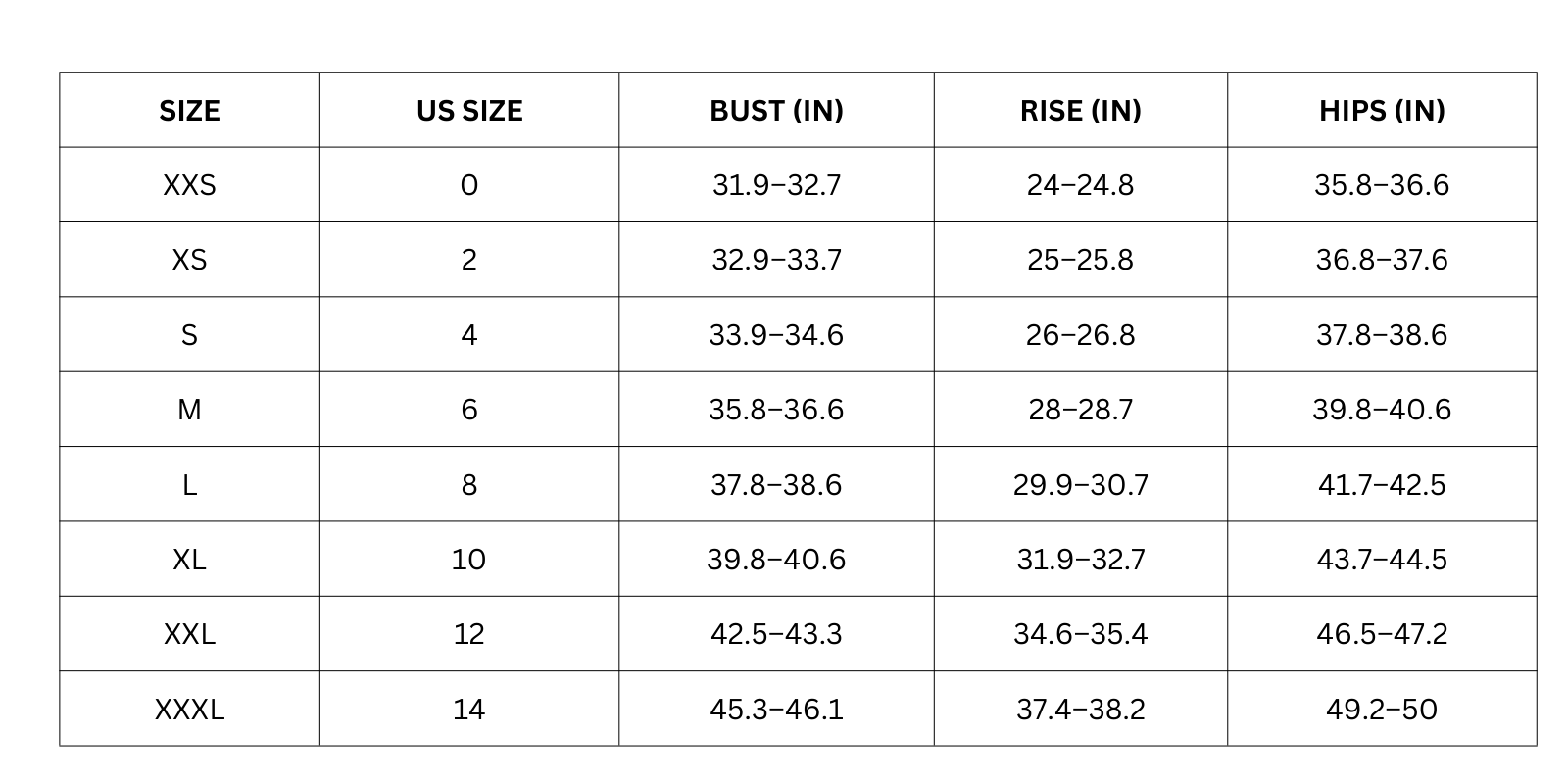Select the HIPS (IN) header cell
This screenshot has height=784, width=1568.
click(1382, 110)
